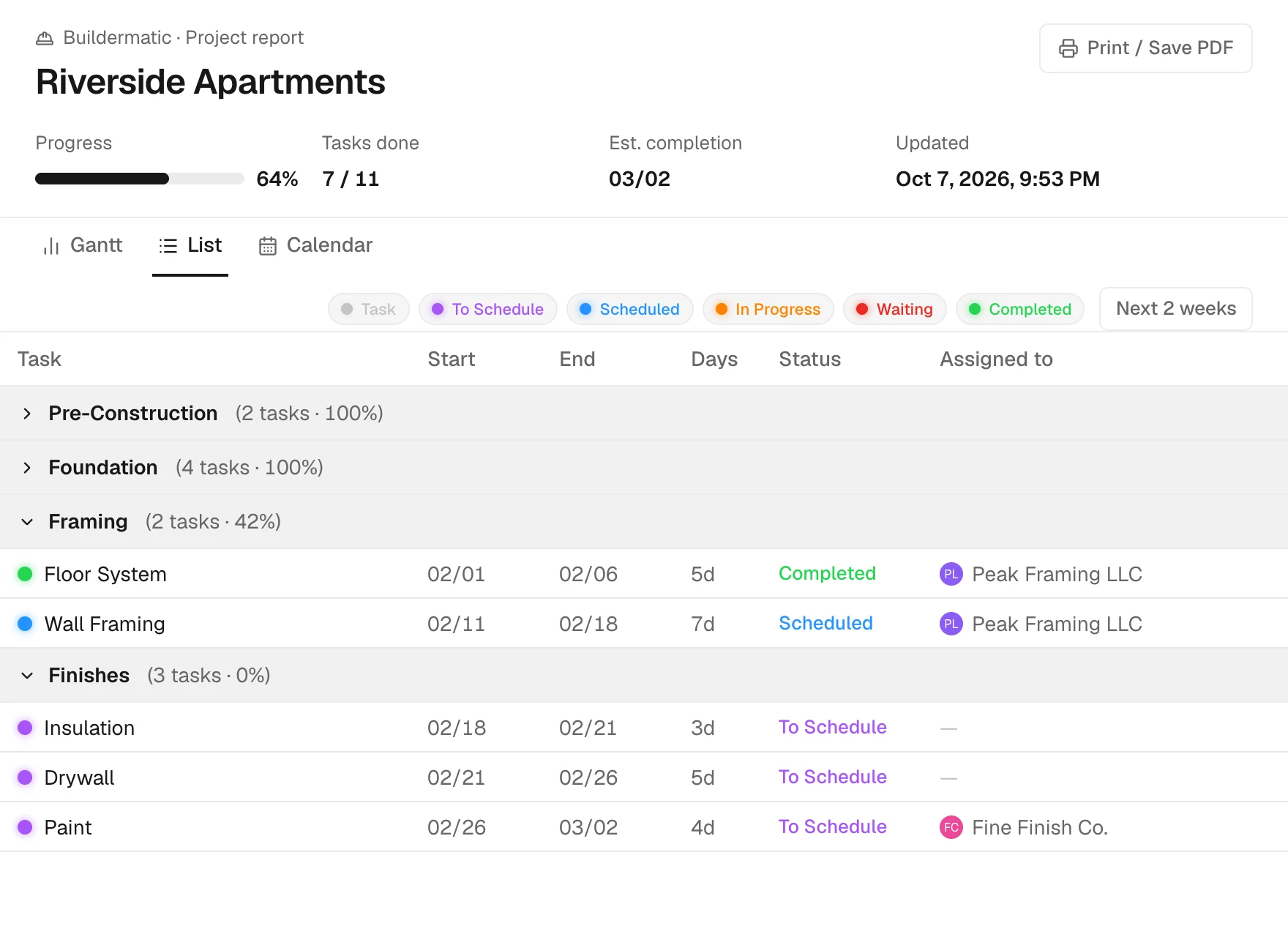
Task: Click the Days column header
Action: pos(714,359)
